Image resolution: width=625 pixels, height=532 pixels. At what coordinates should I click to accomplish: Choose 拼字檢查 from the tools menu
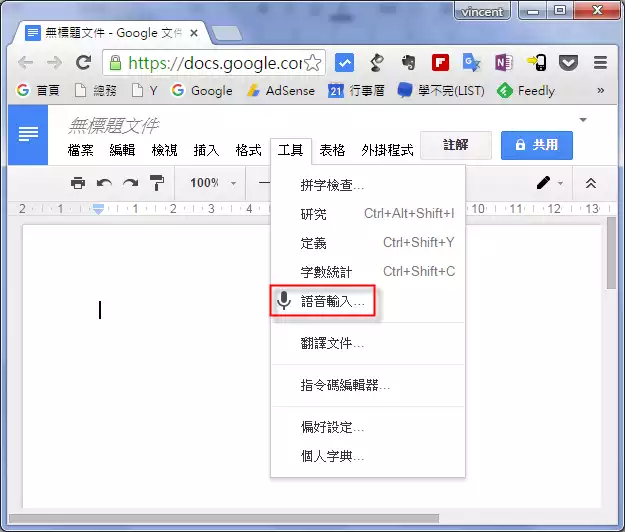tap(368, 185)
